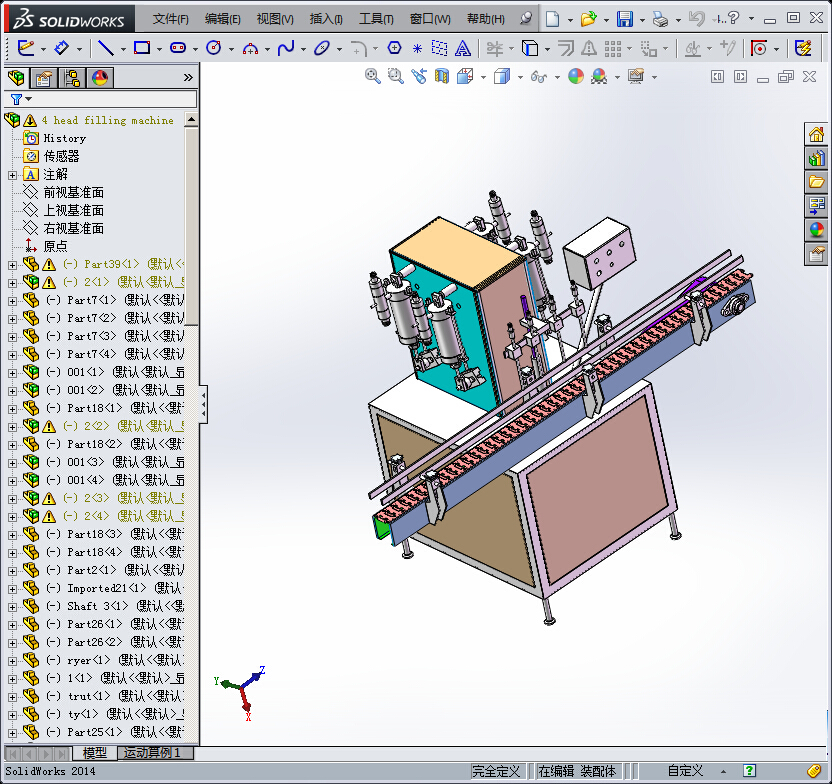Select the Sketch tool
Viewport: 832px width, 784px height.
click(25, 48)
